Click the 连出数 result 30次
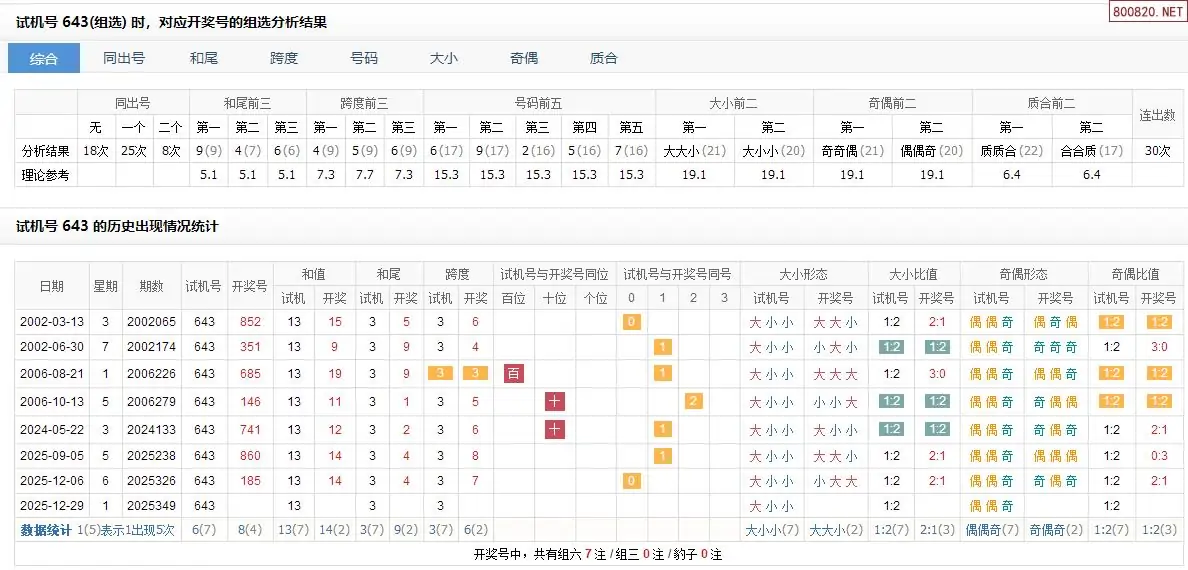Image resolution: width=1188 pixels, height=570 pixels. coord(1157,151)
